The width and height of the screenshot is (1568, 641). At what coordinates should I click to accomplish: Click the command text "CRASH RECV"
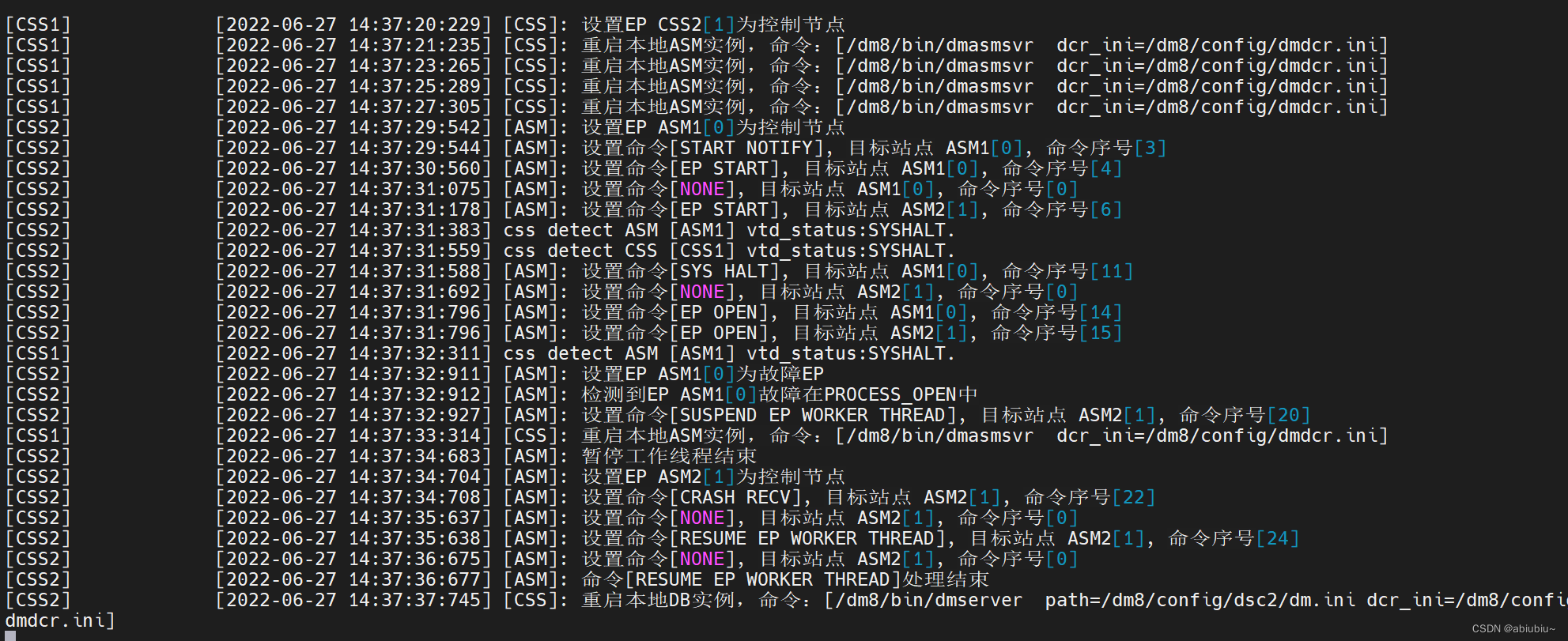[735, 498]
